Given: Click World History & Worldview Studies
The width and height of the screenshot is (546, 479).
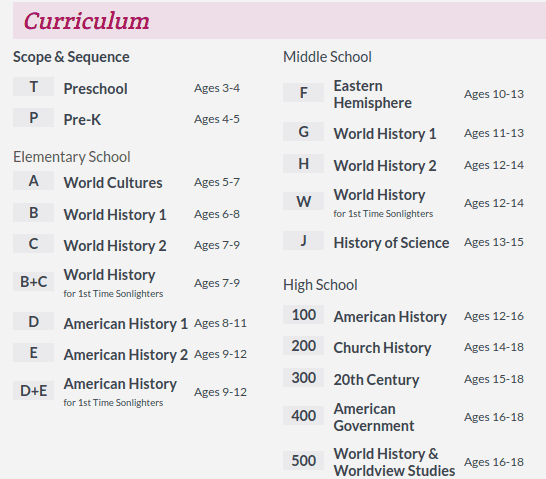Looking at the screenshot, I should click(394, 462).
